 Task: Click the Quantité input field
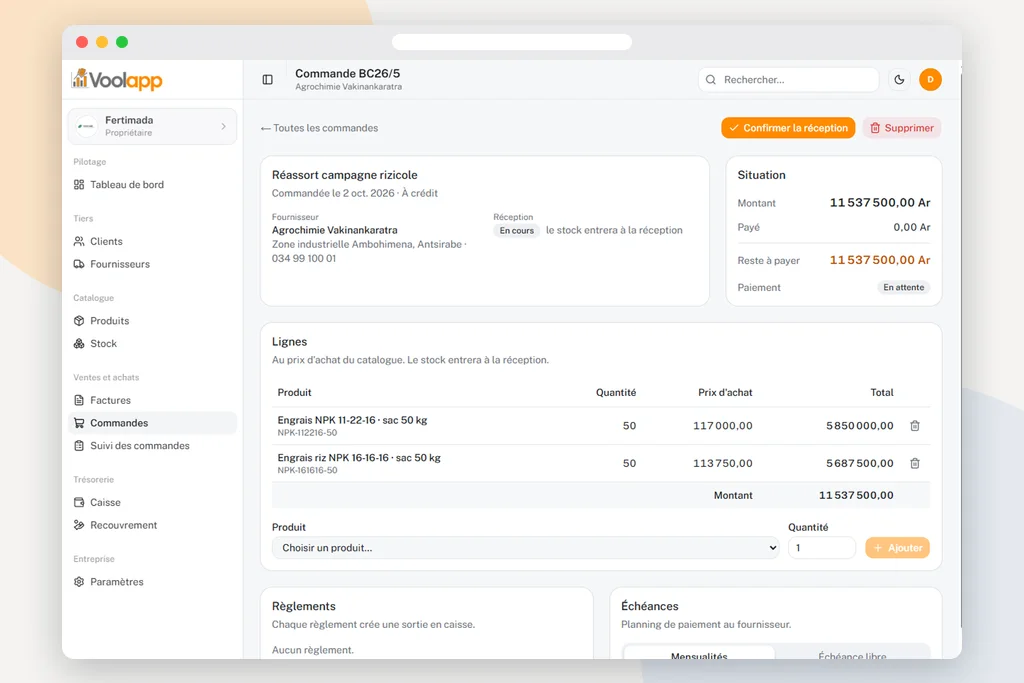(x=822, y=548)
